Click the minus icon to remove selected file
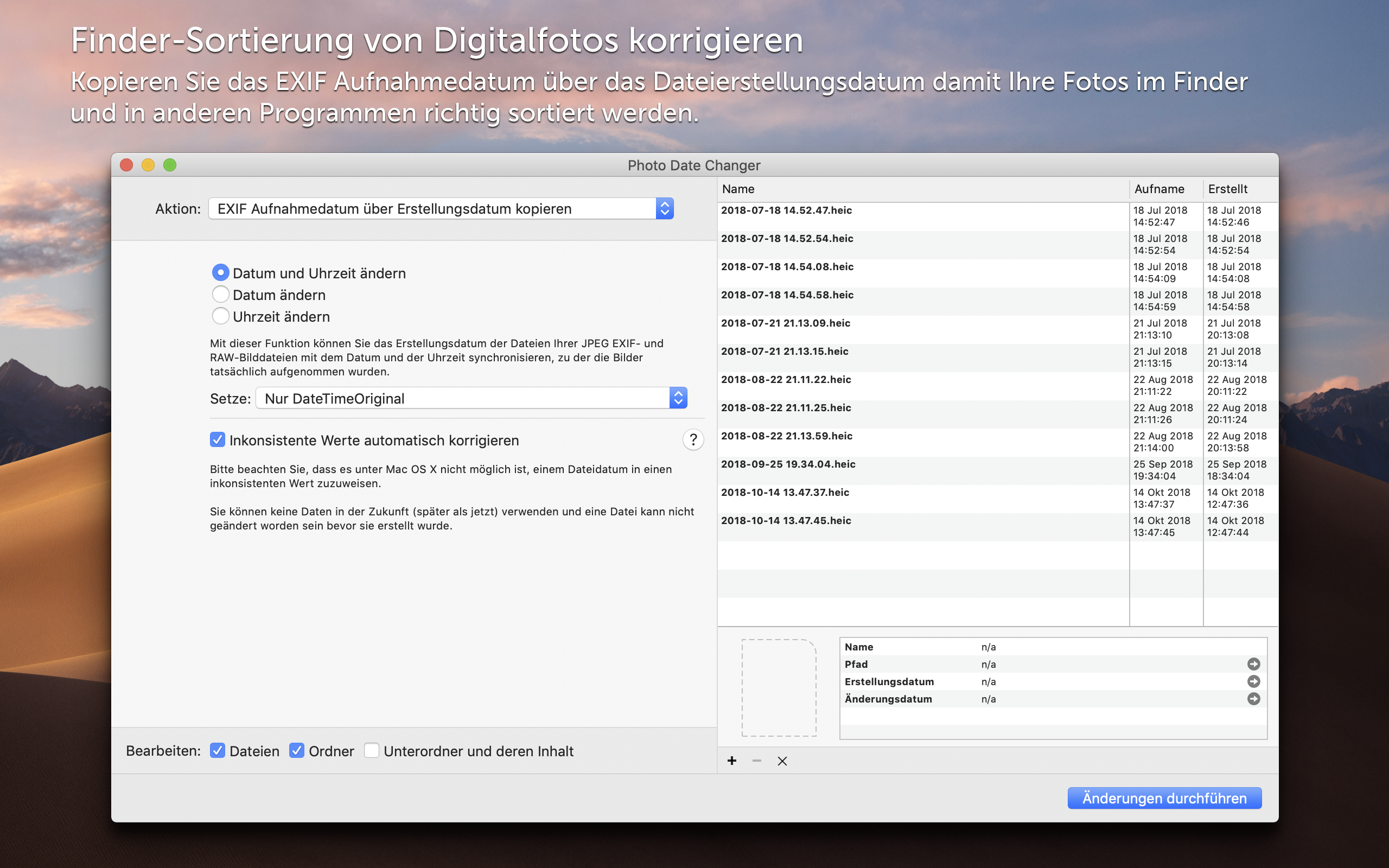The height and width of the screenshot is (868, 1389). 756,761
